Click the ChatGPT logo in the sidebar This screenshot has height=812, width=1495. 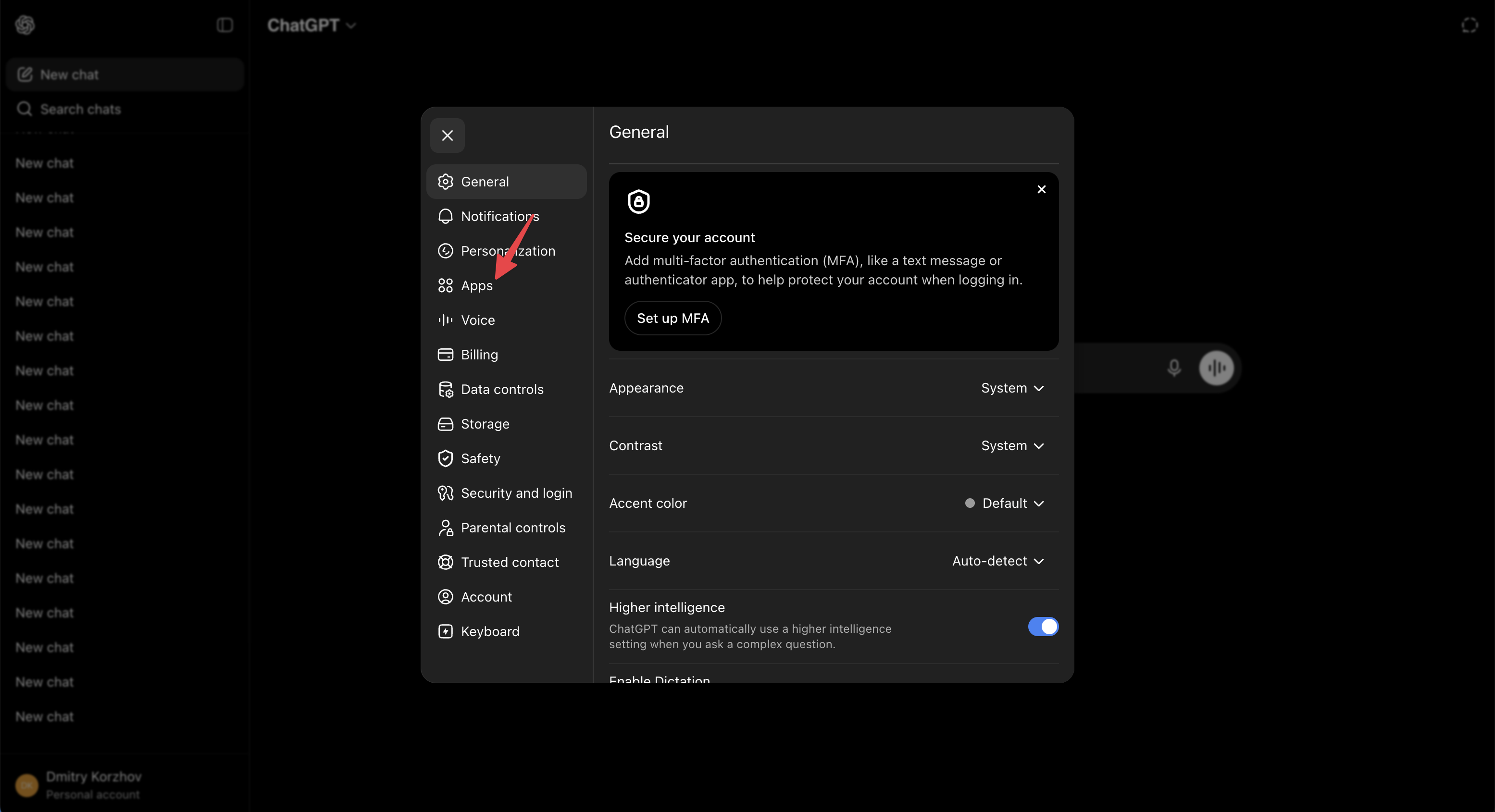click(x=25, y=25)
